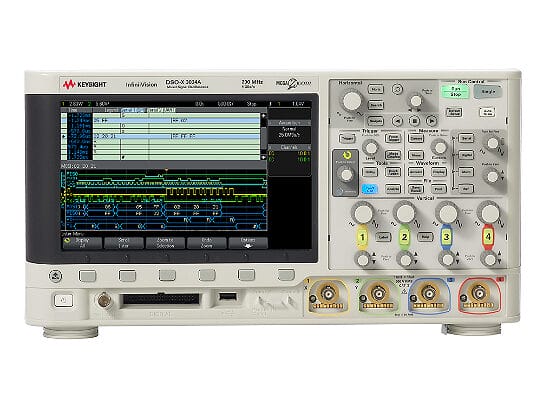Toggle the Math waveform button

click(466, 172)
